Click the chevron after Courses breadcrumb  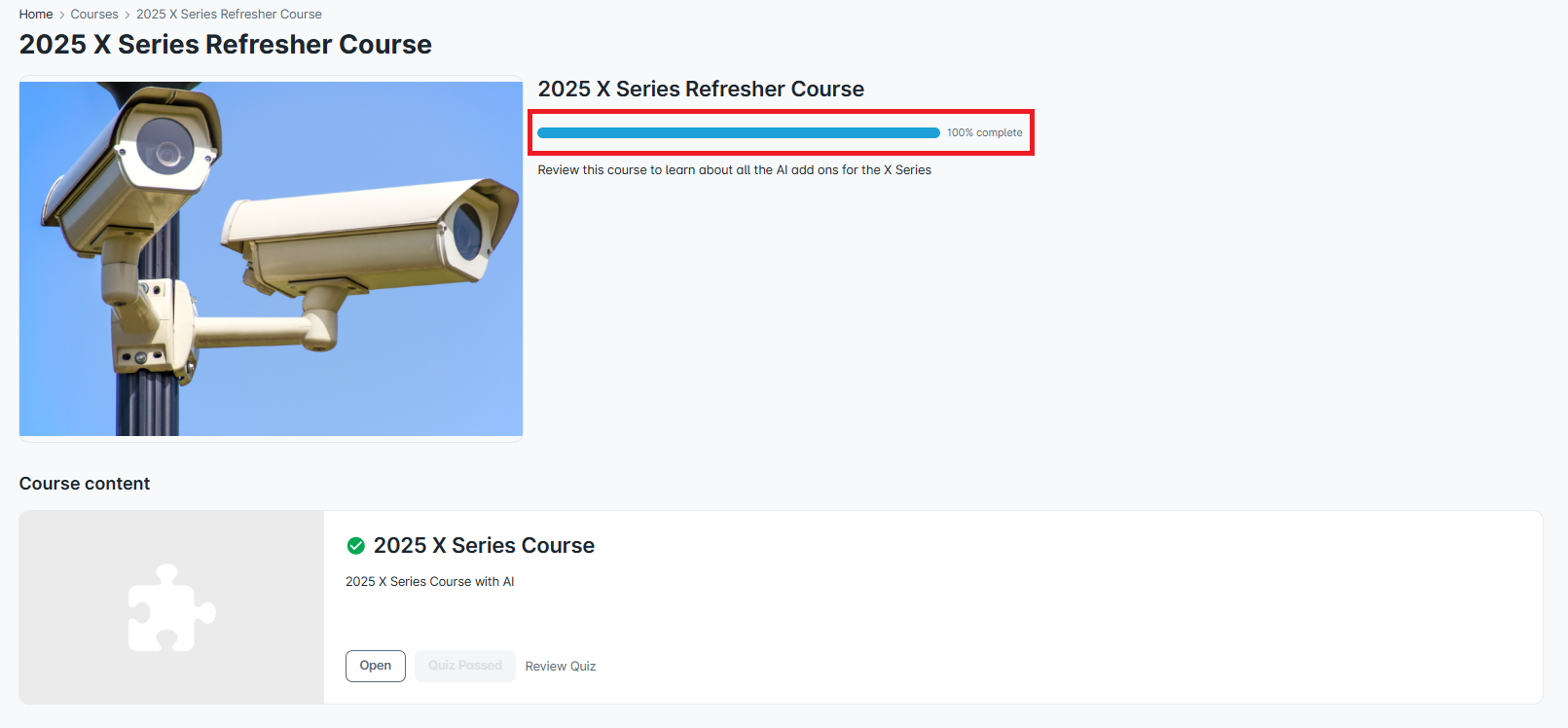click(128, 15)
